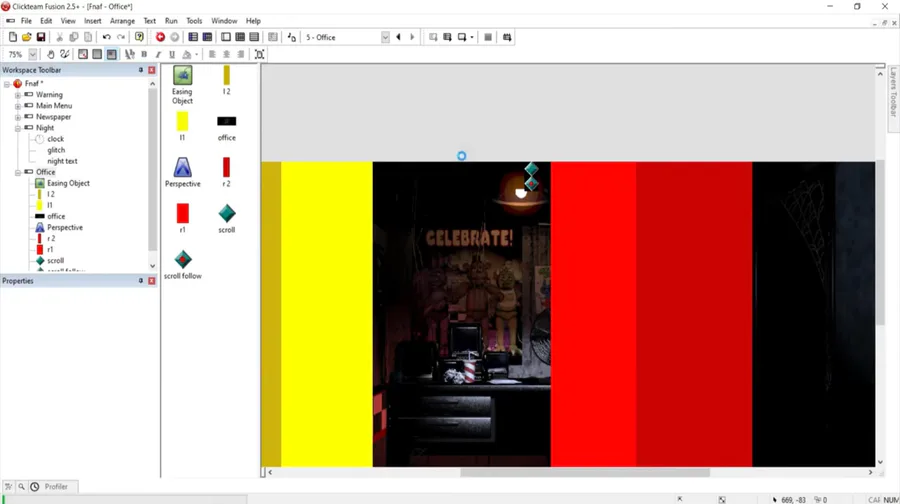Image resolution: width=900 pixels, height=504 pixels.
Task: Open the Storyboard editor icon
Action: click(193, 37)
